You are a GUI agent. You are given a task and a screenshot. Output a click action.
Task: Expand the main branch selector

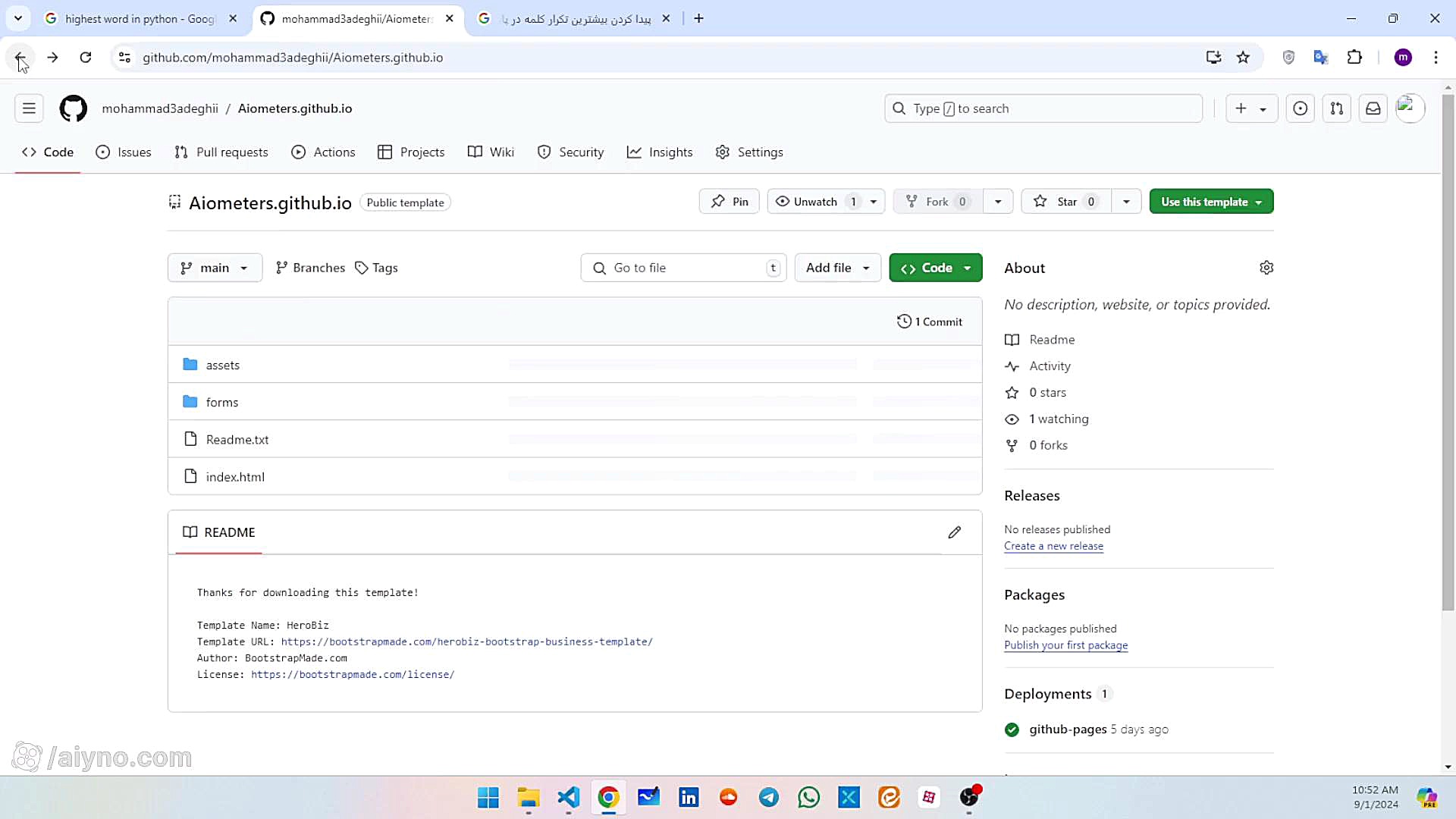(x=215, y=268)
